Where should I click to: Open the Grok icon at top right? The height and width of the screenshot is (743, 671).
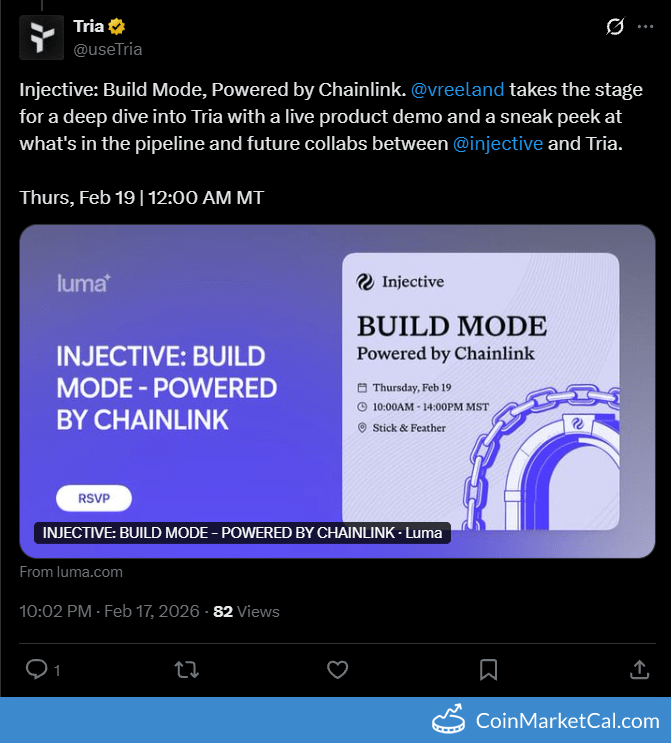(615, 27)
